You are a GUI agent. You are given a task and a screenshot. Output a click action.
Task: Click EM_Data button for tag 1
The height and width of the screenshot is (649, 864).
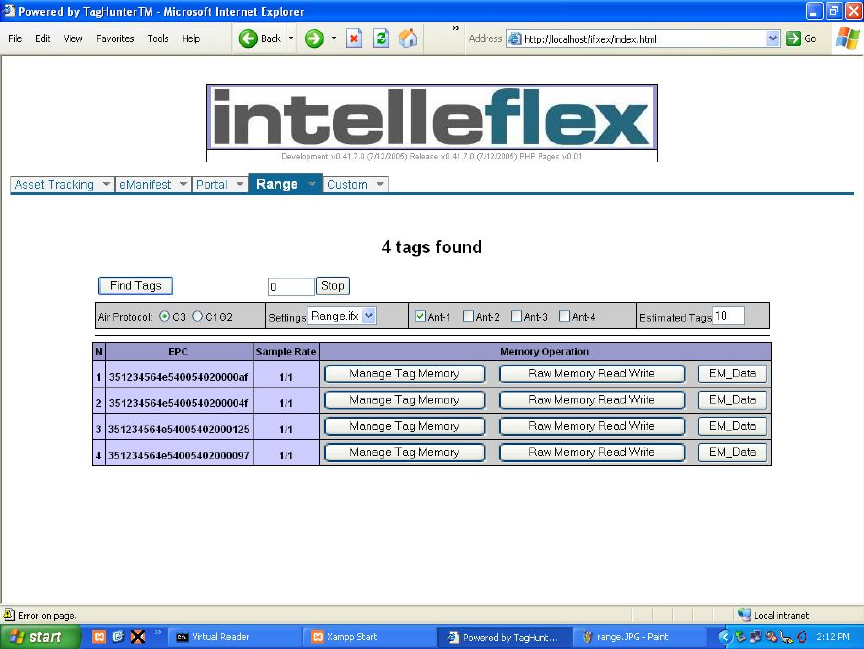732,374
